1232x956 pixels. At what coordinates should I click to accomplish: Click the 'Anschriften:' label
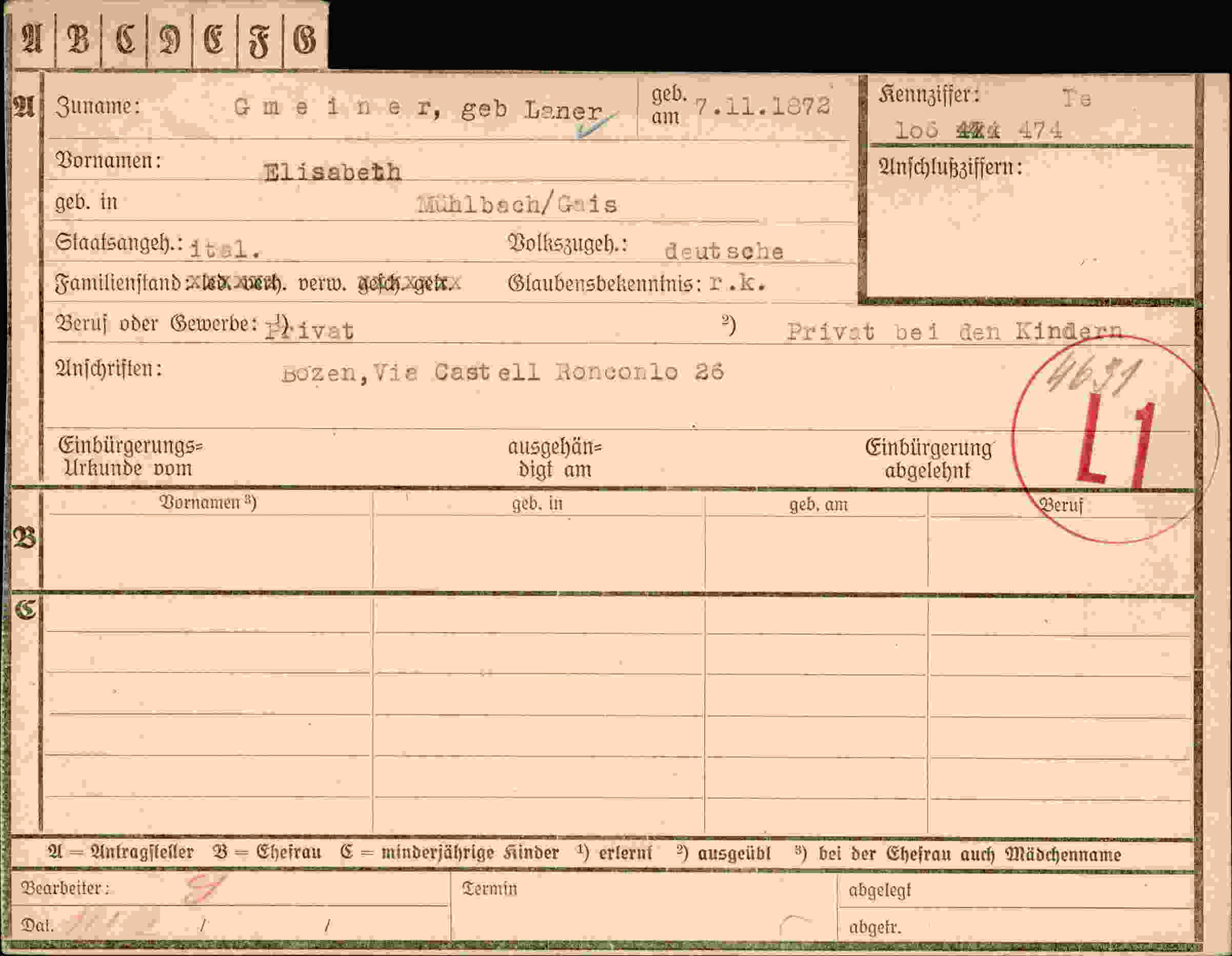(x=109, y=369)
